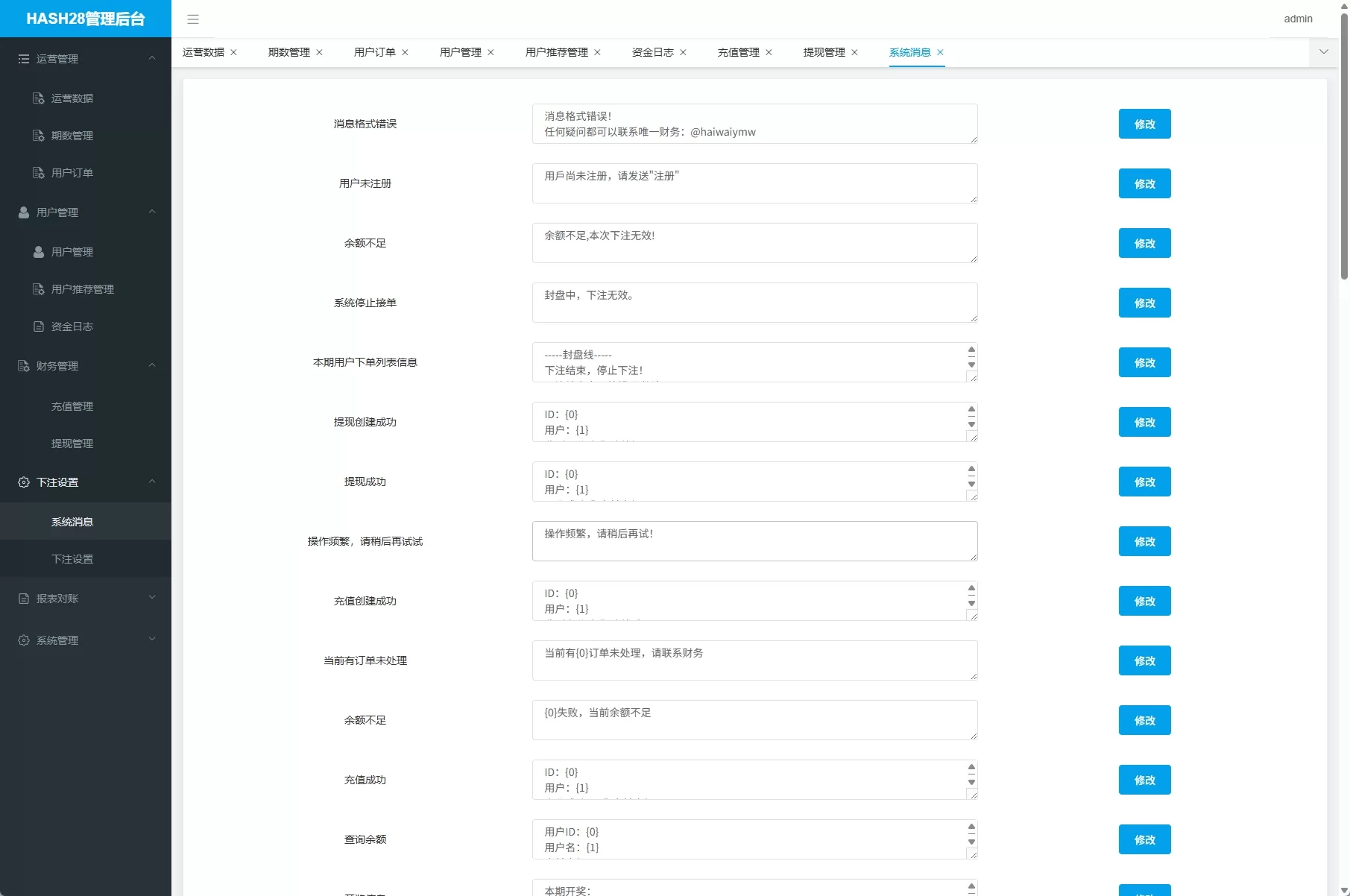Click the 资金日志 log icon
1350x896 pixels.
pyautogui.click(x=38, y=326)
